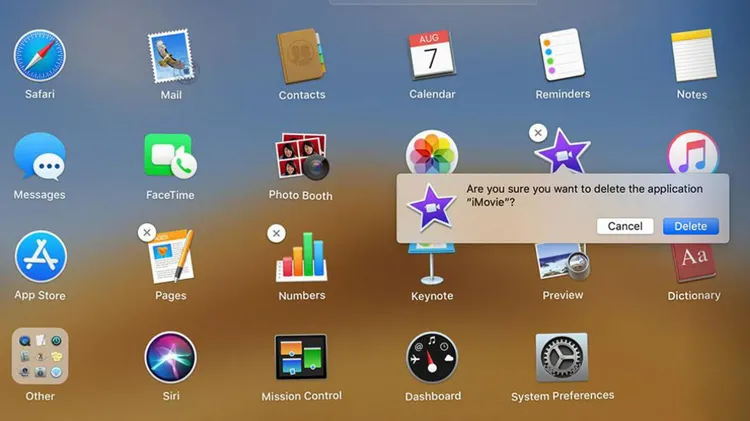
Task: Open the Calendar app icon
Action: (432, 55)
